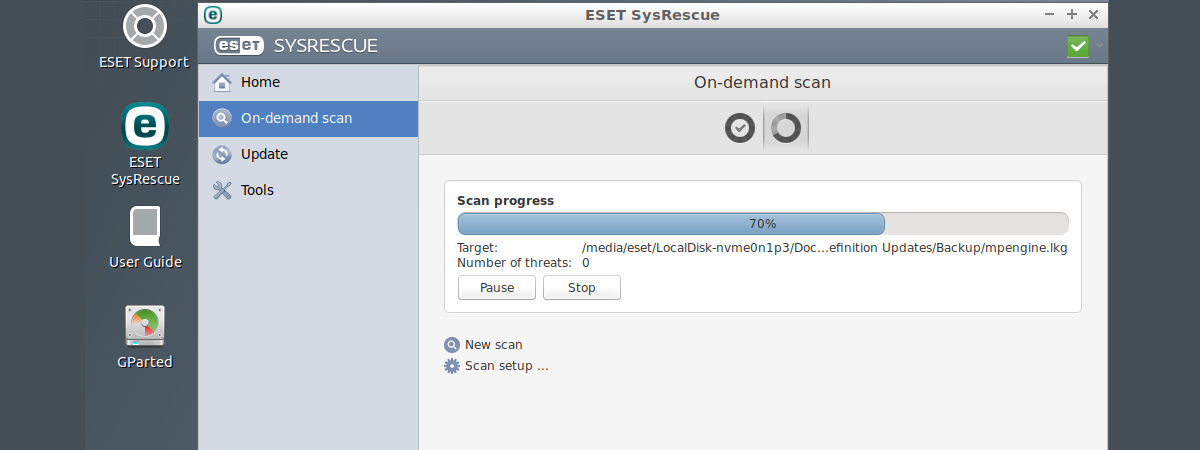Open the ESET Support desktop icon

click(143, 38)
